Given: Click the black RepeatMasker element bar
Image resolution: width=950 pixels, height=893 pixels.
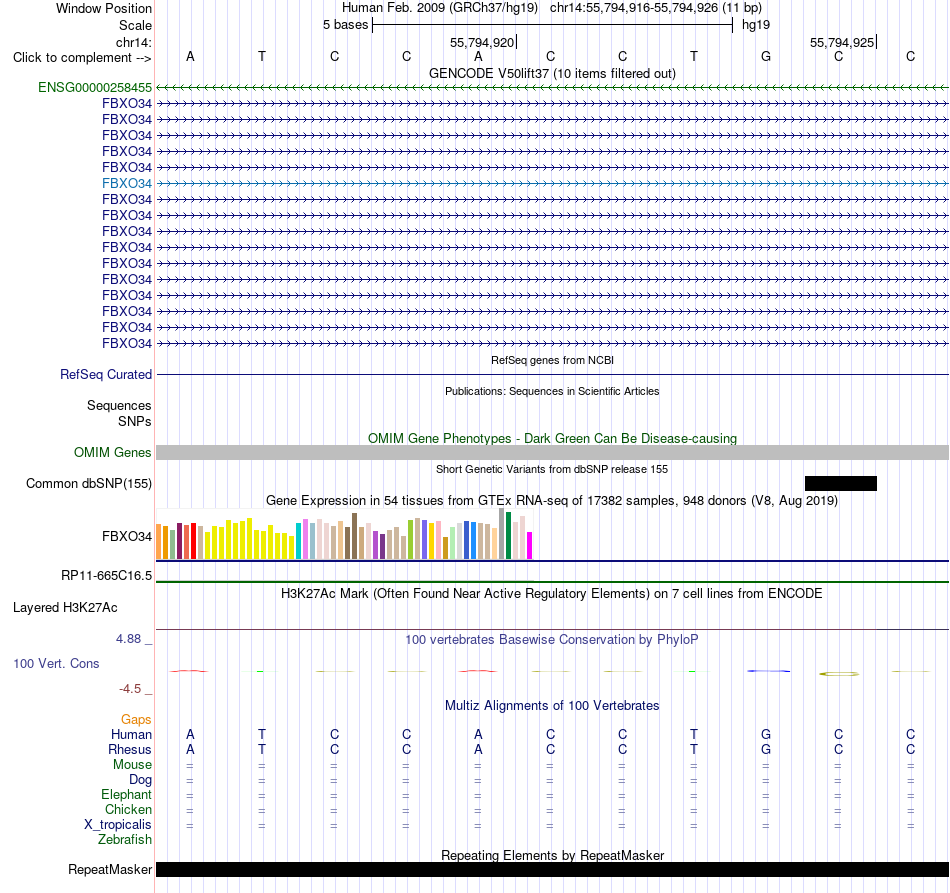Looking at the screenshot, I should click(552, 869).
